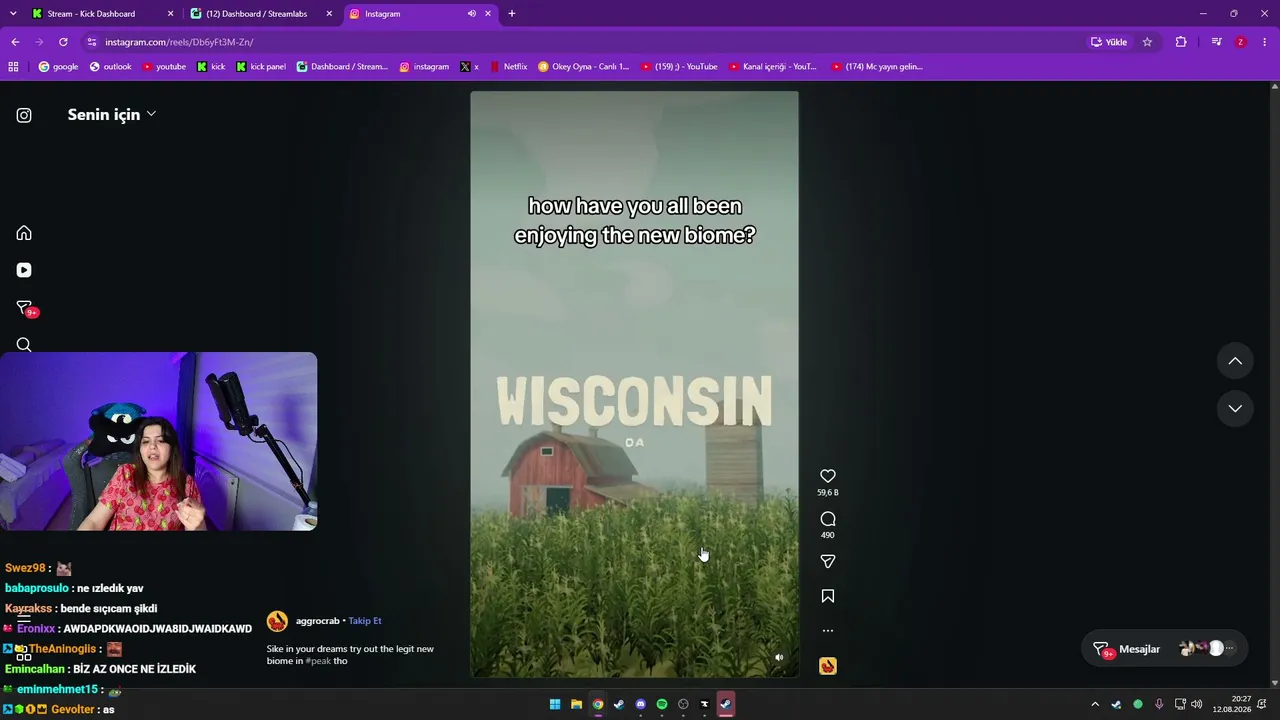The height and width of the screenshot is (720, 1280).
Task: Go to the previous reel with up arrow
Action: tap(1235, 361)
